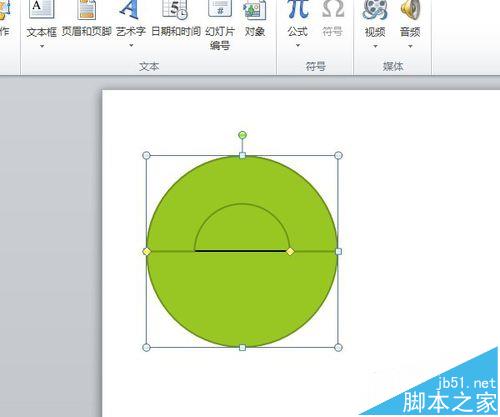Select the bottom-right corner resize handle
Image resolution: width=500 pixels, height=417 pixels.
point(338,348)
